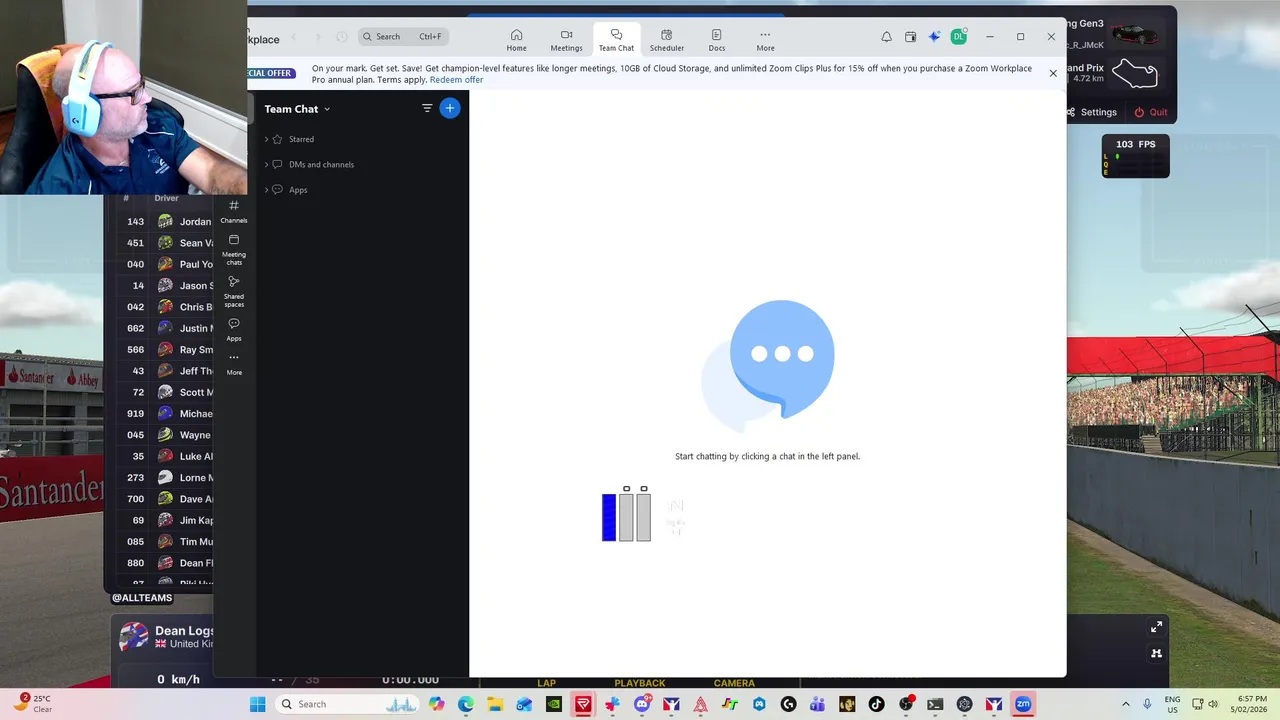The height and width of the screenshot is (720, 1280).
Task: Open Channels in the sidebar
Action: click(234, 211)
